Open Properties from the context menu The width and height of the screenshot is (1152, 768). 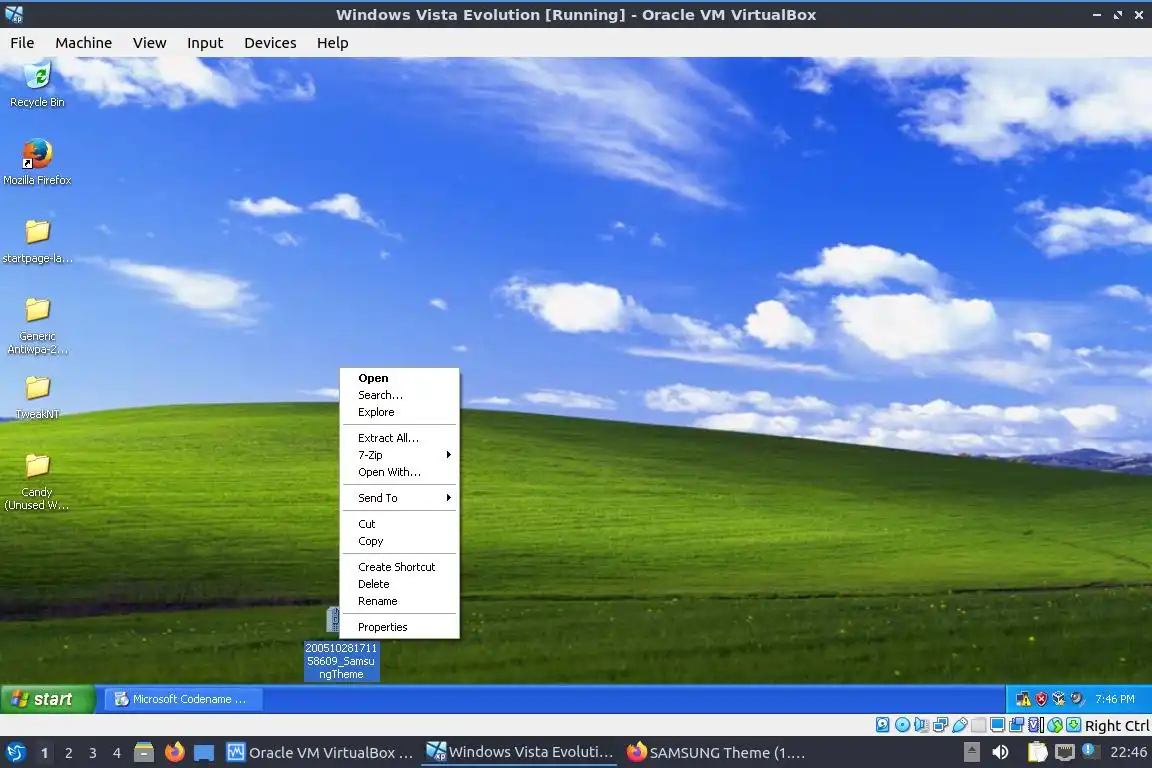[400, 627]
